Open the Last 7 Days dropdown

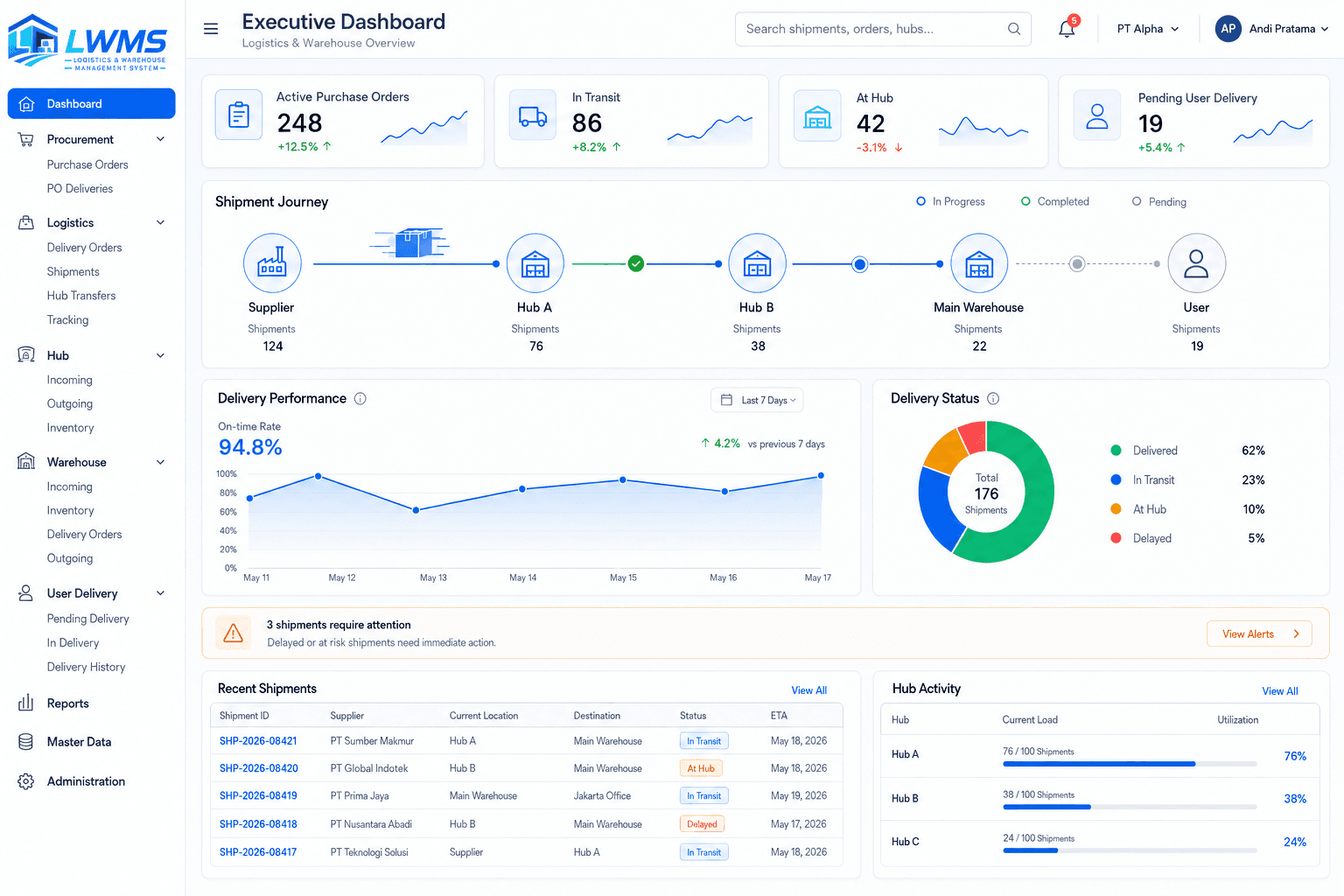pyautogui.click(x=757, y=400)
